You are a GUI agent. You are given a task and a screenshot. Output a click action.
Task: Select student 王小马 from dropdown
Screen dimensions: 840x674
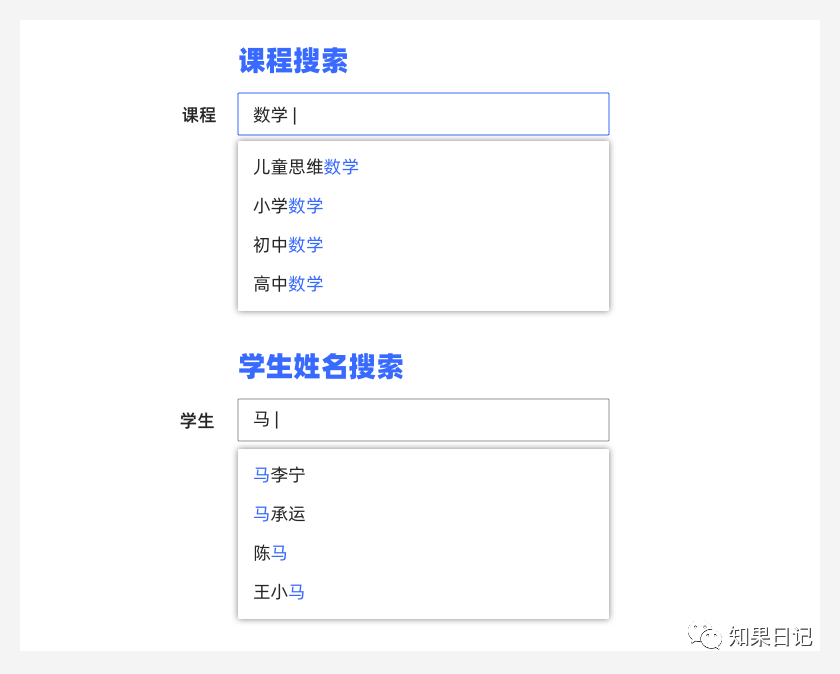279,592
